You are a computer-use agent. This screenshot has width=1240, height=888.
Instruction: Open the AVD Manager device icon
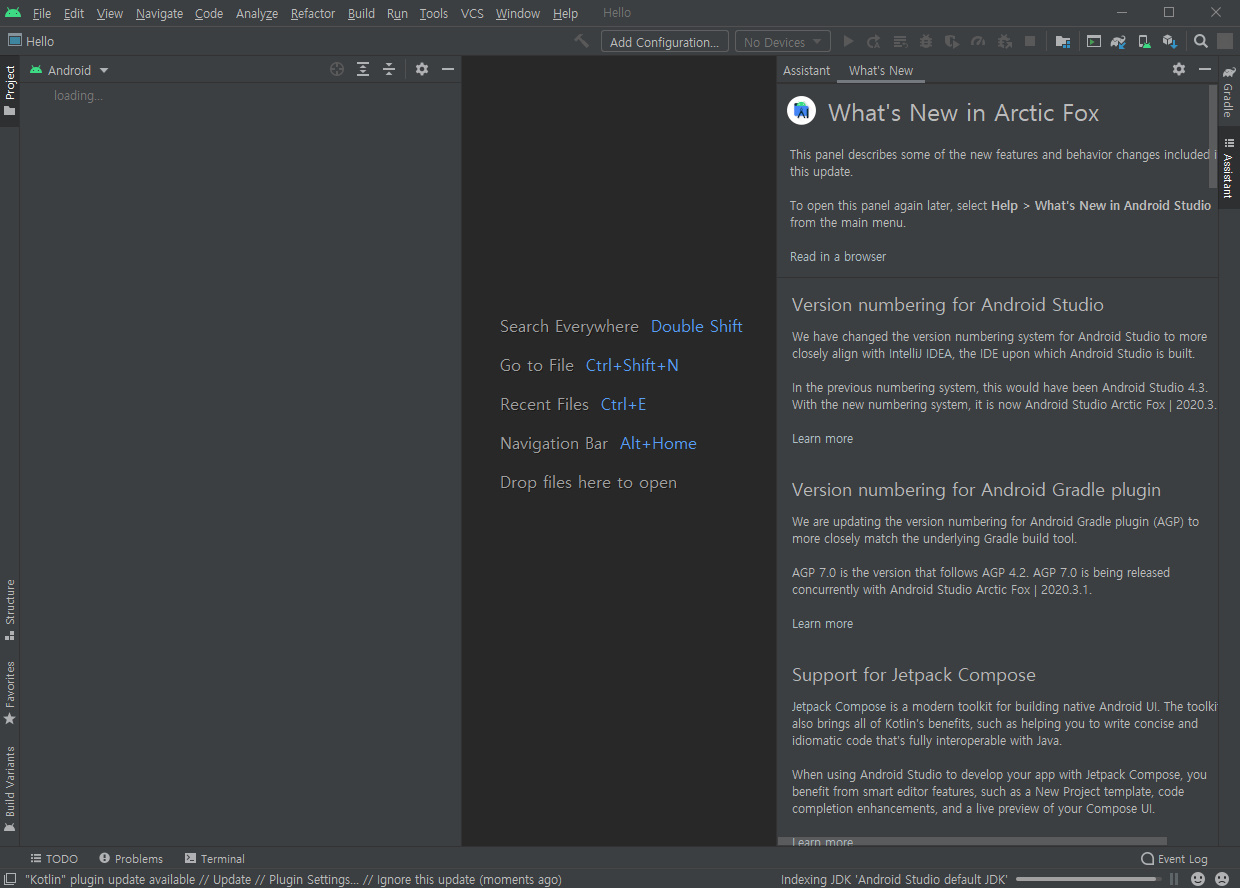tap(1144, 42)
